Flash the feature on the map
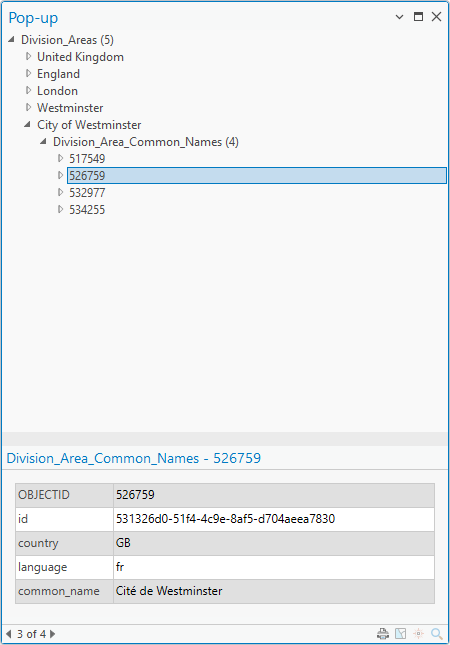450x645 pixels. click(419, 634)
